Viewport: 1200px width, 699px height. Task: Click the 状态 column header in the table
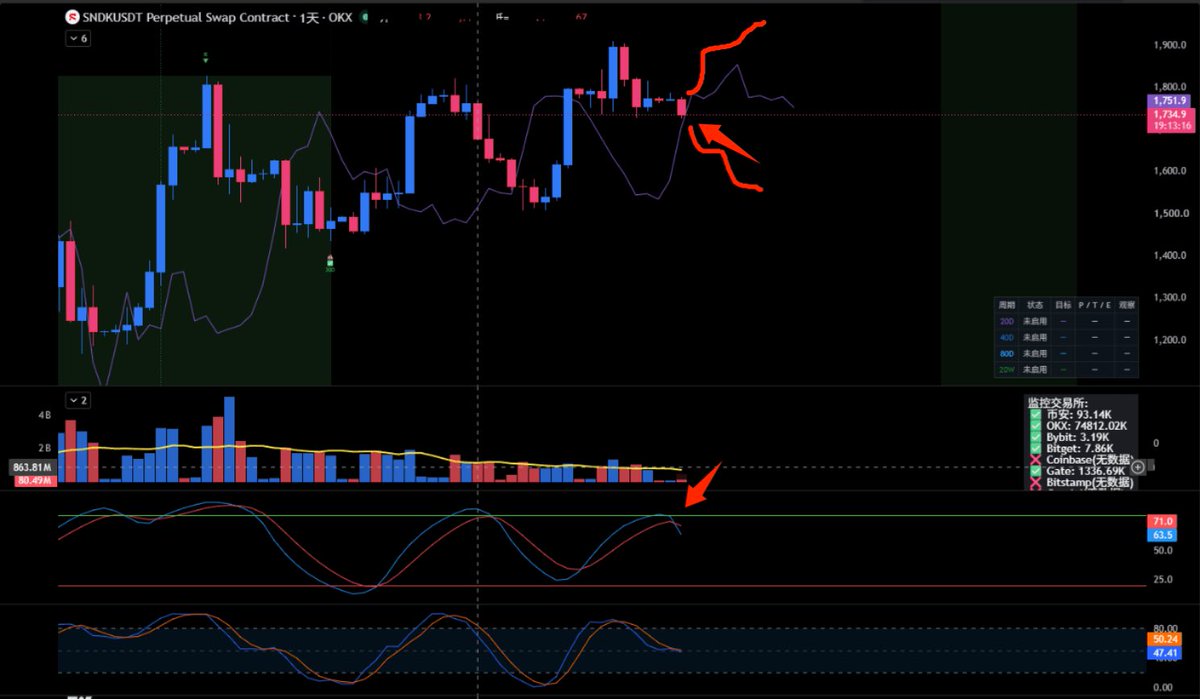(x=1035, y=304)
